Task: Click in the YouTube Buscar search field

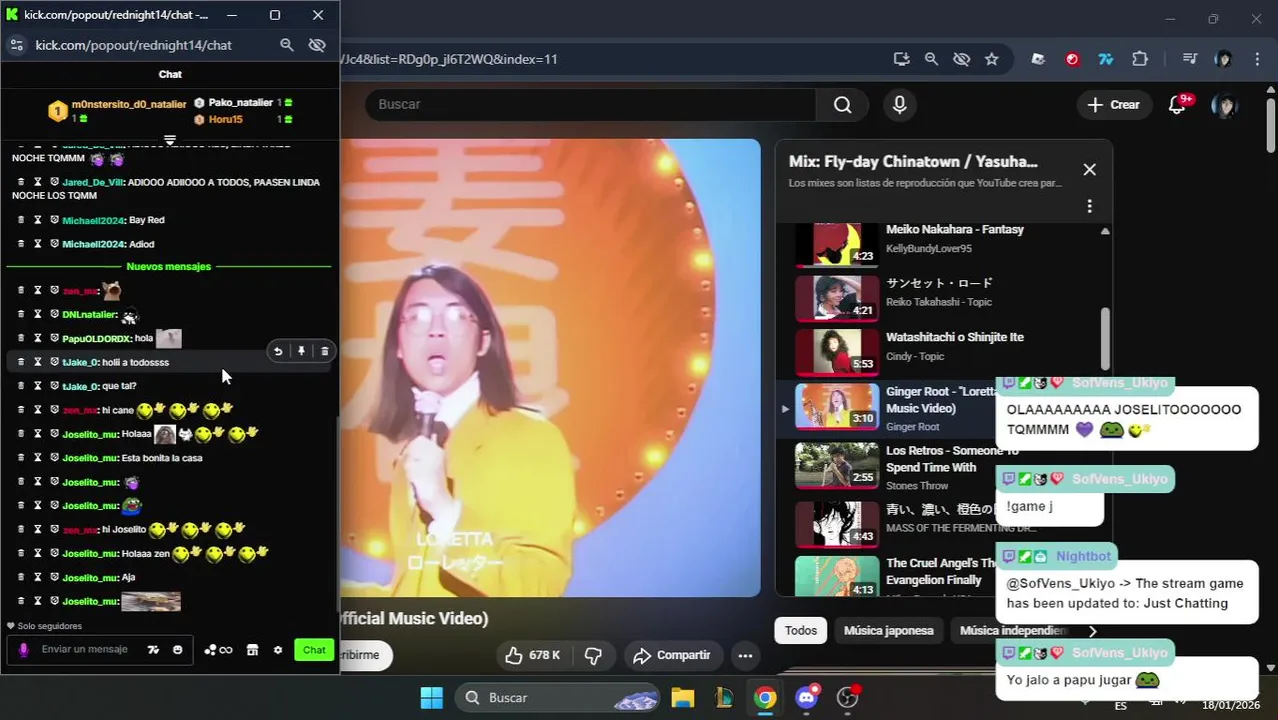Action: click(590, 105)
